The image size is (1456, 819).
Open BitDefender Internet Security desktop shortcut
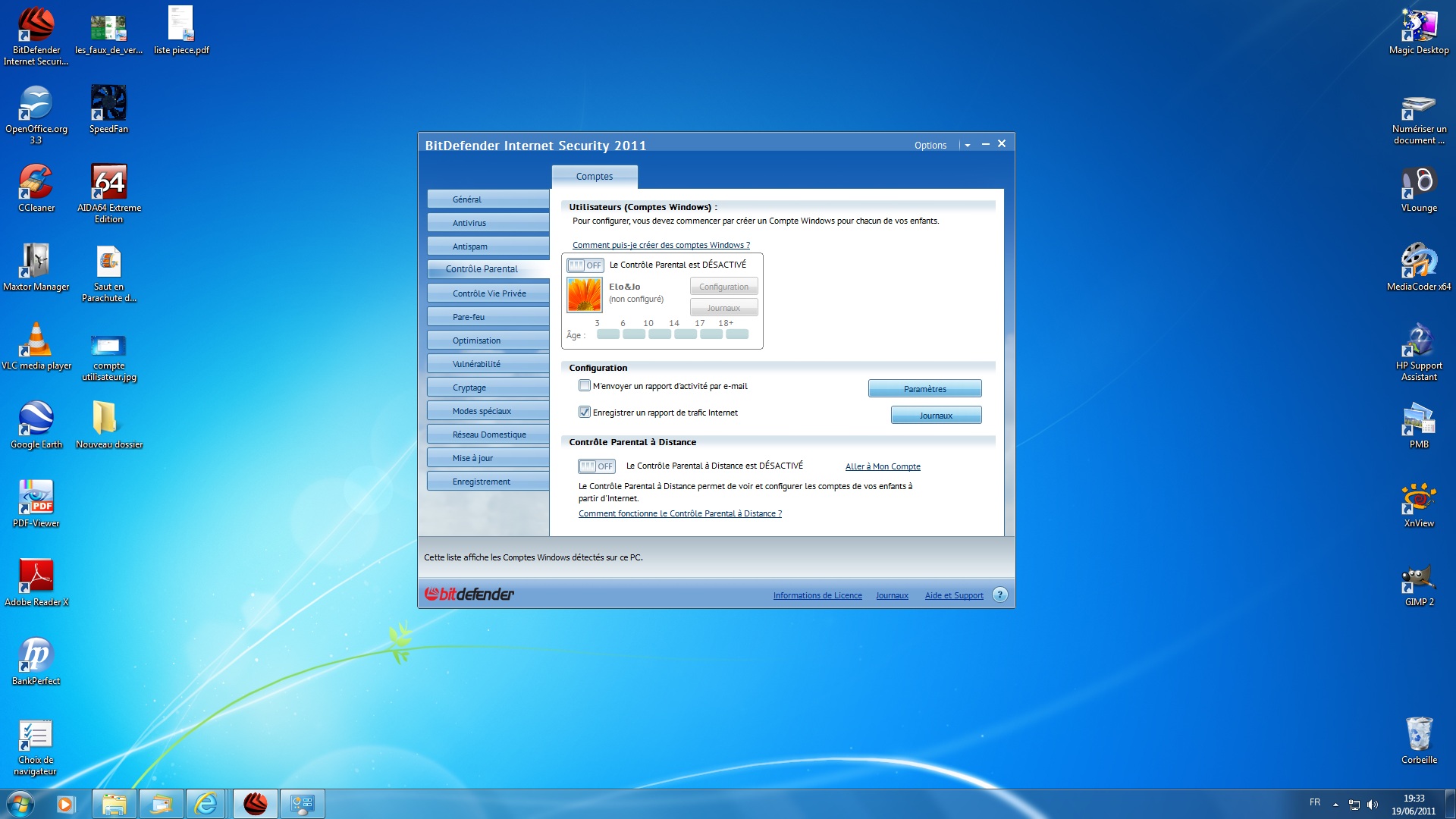(x=36, y=35)
